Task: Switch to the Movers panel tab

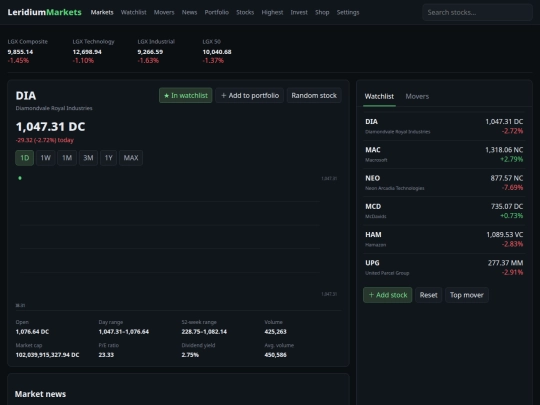Action: pos(417,96)
